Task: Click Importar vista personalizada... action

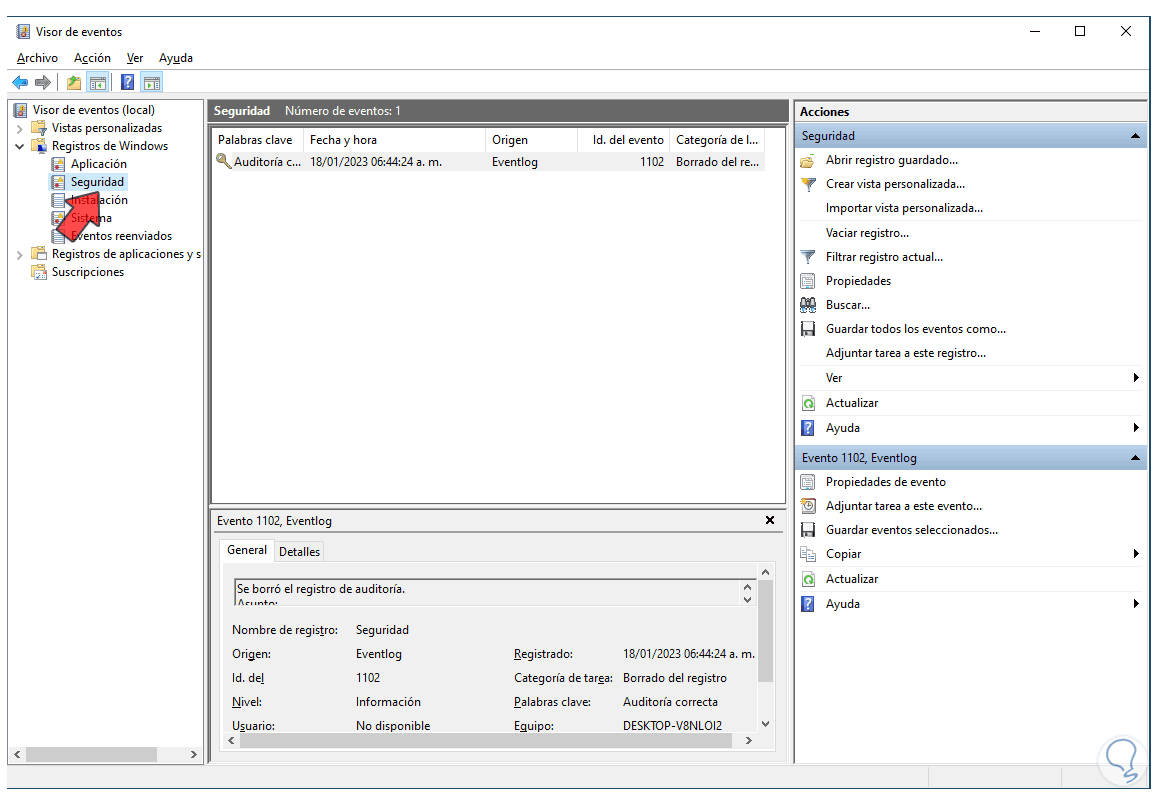Action: (904, 208)
